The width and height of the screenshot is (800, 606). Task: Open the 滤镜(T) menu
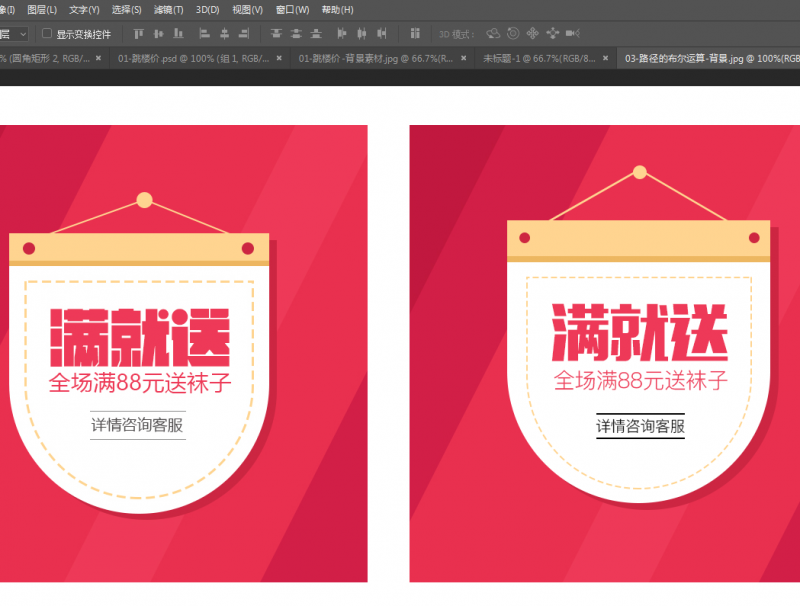169,9
